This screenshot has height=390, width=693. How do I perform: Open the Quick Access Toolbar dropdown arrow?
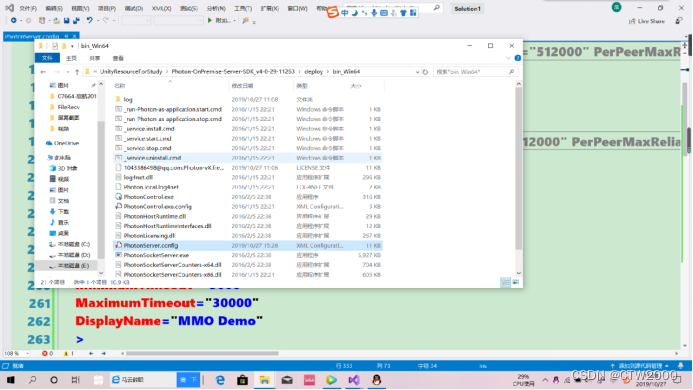point(72,46)
